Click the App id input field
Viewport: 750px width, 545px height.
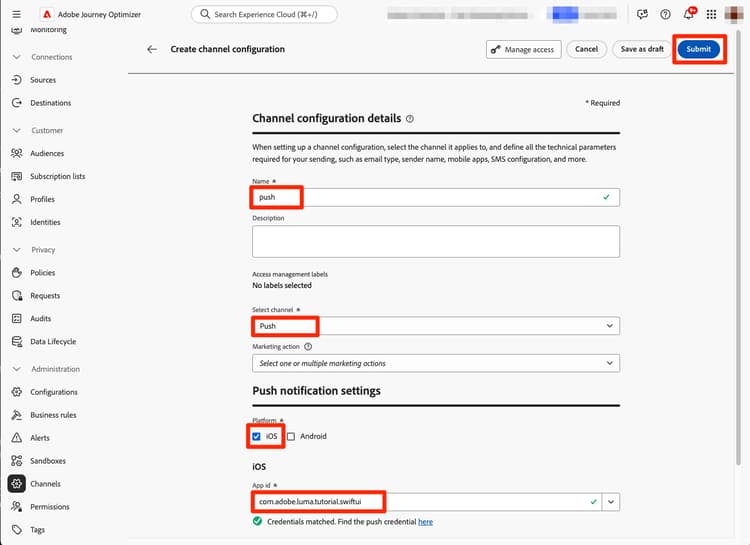(x=427, y=502)
